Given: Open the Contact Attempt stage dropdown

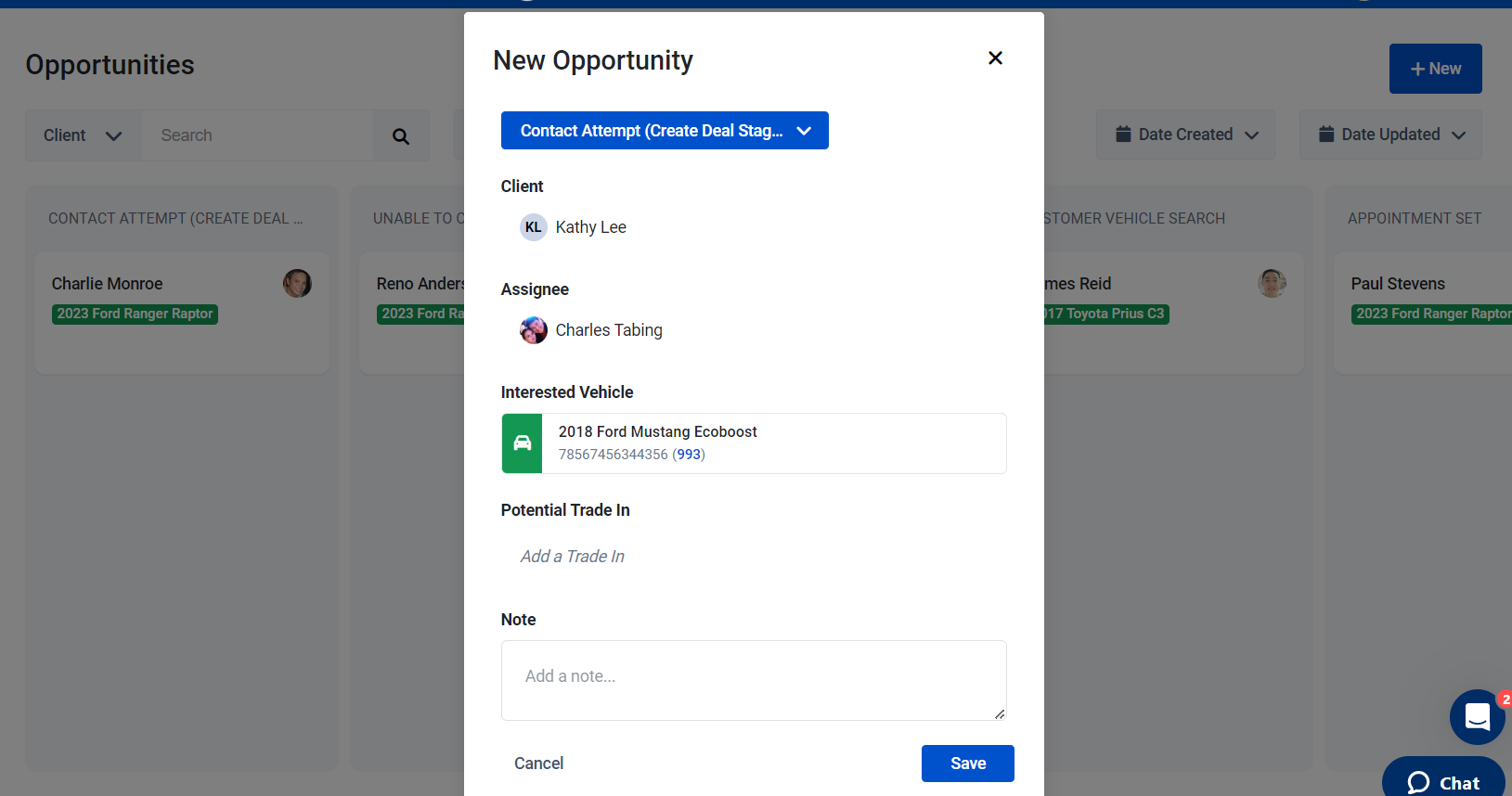Looking at the screenshot, I should [665, 131].
